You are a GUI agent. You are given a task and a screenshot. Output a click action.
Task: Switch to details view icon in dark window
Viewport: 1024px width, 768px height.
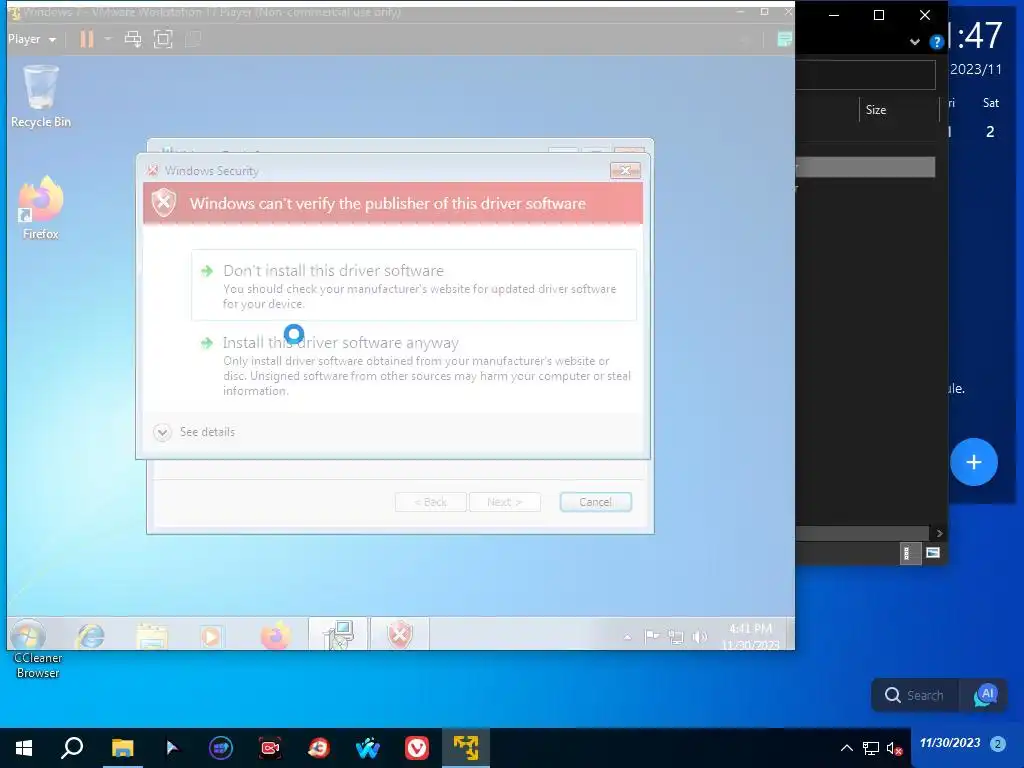(x=908, y=553)
